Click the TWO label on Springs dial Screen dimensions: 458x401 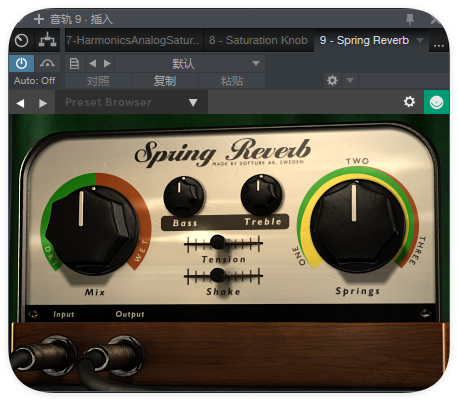point(357,161)
